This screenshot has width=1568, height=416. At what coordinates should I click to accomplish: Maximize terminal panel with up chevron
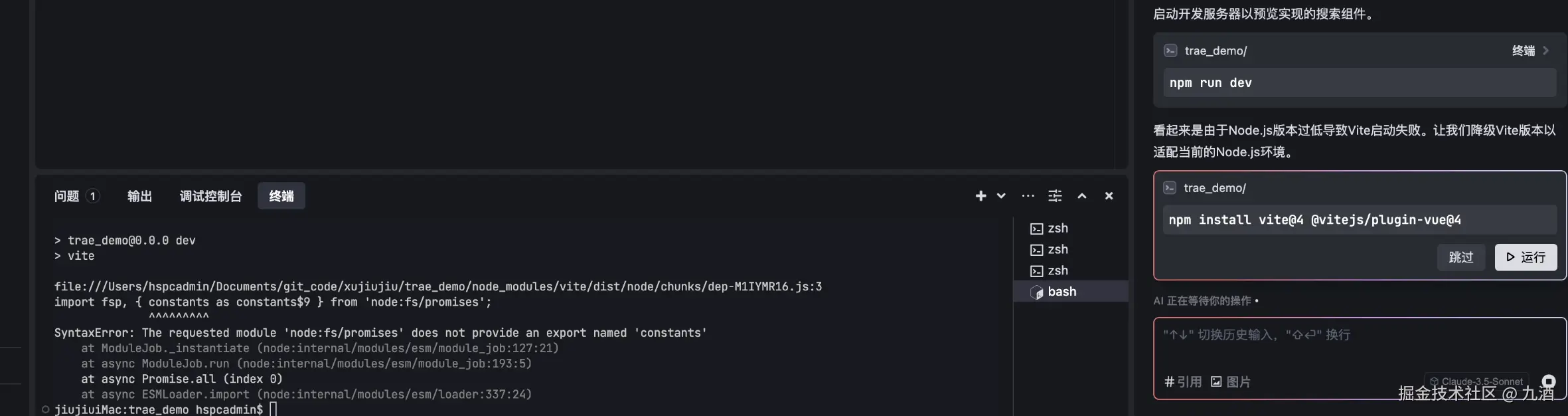pyautogui.click(x=1082, y=196)
